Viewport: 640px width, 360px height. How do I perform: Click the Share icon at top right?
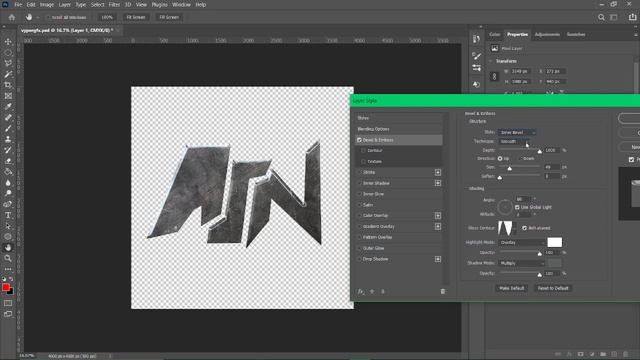(632, 17)
